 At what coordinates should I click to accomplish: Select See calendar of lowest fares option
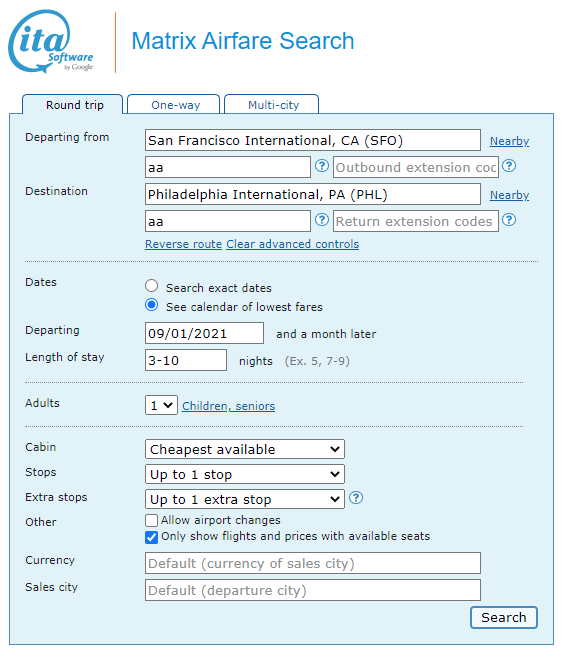pyautogui.click(x=152, y=305)
